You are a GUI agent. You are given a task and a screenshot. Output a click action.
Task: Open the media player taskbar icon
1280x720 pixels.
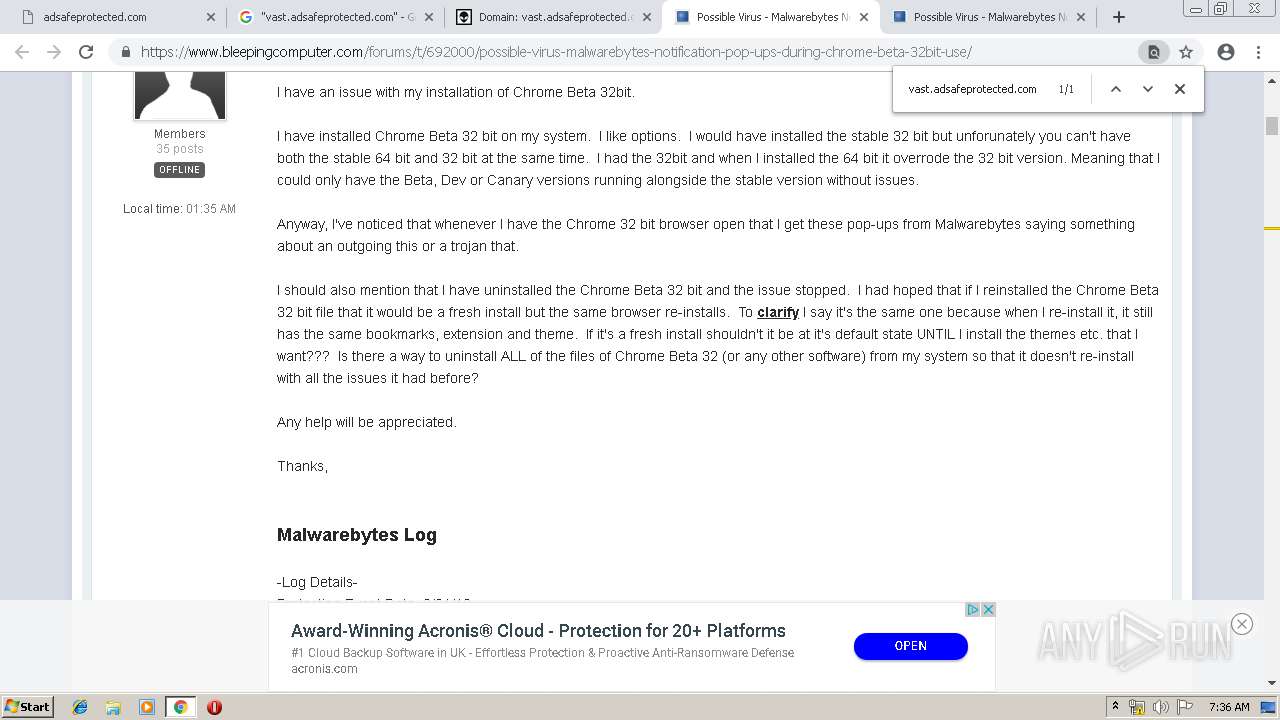tap(147, 707)
